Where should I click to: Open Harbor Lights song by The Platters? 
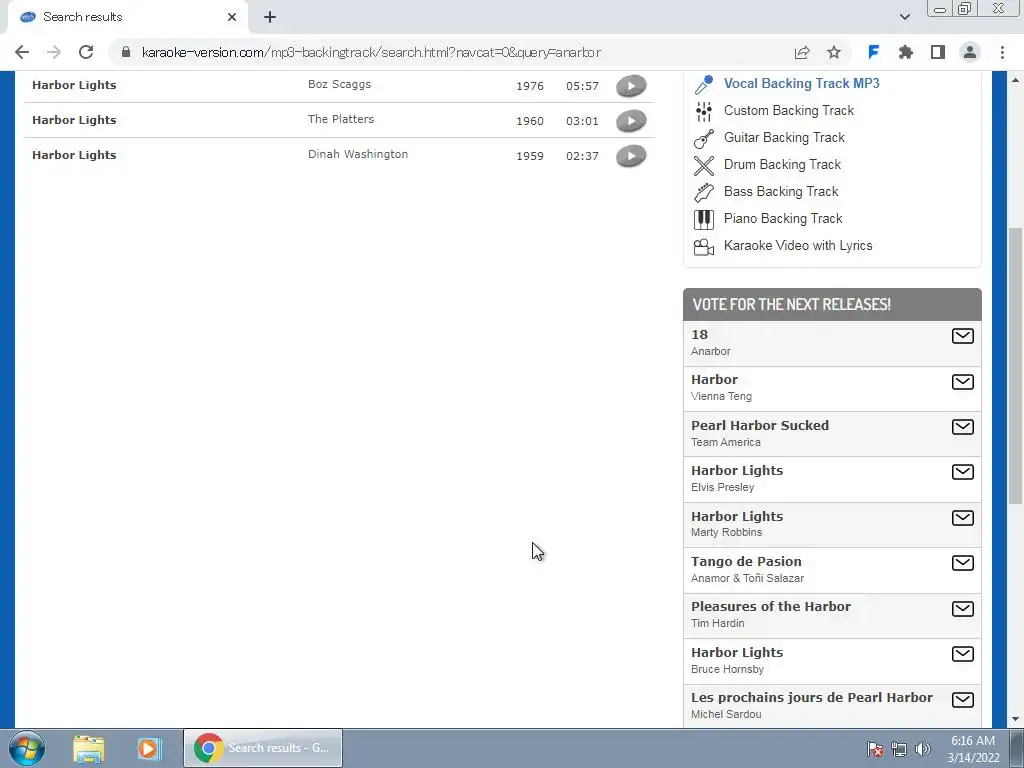click(x=74, y=120)
